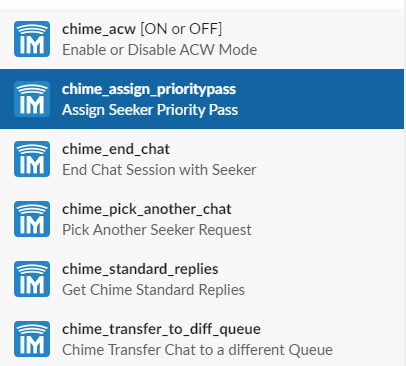Select the chime_end_chat command
This screenshot has width=406, height=366.
point(202,159)
